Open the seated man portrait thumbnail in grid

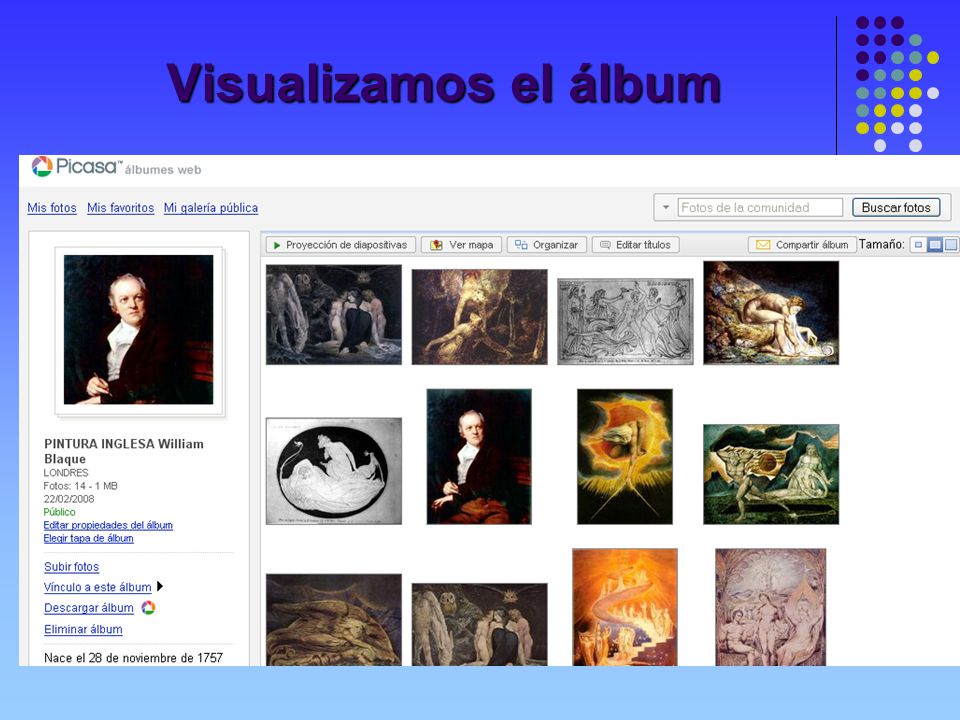[479, 457]
